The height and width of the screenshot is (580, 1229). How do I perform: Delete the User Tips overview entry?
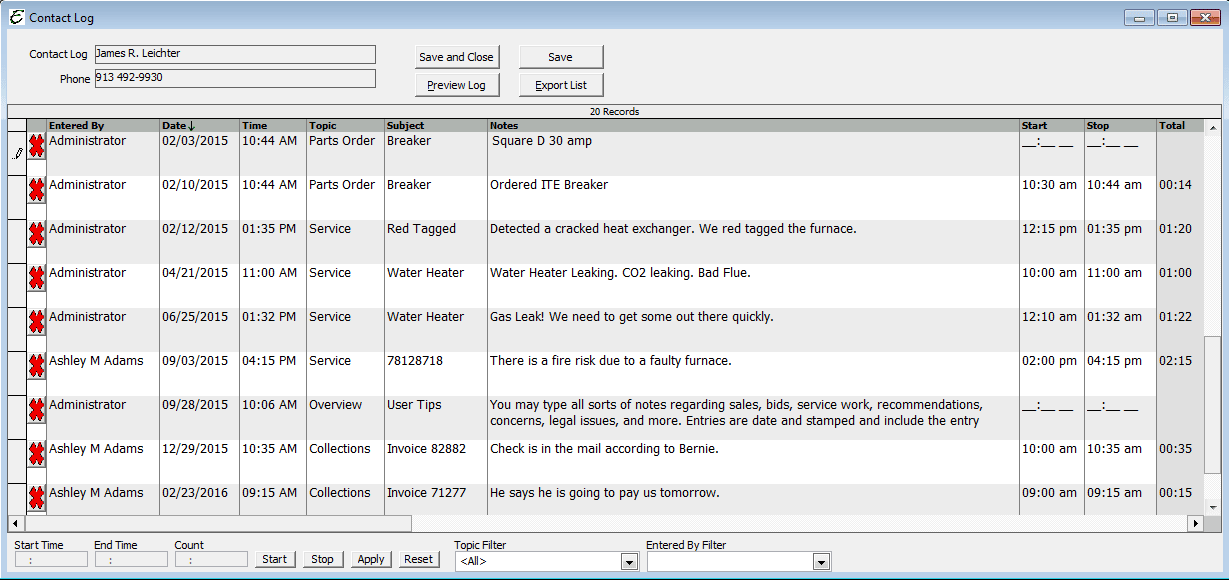[36, 410]
